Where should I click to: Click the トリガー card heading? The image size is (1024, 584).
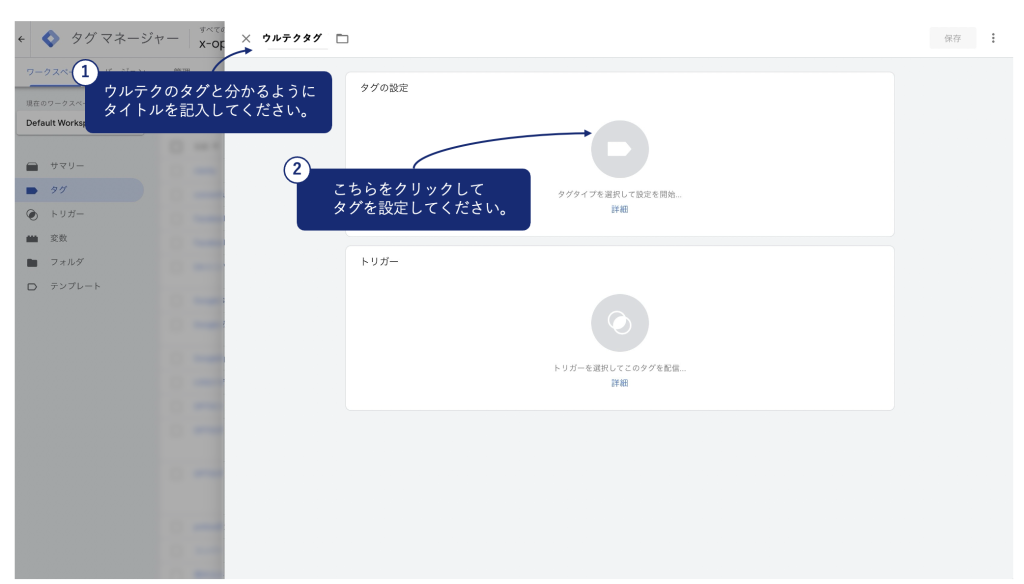(379, 261)
